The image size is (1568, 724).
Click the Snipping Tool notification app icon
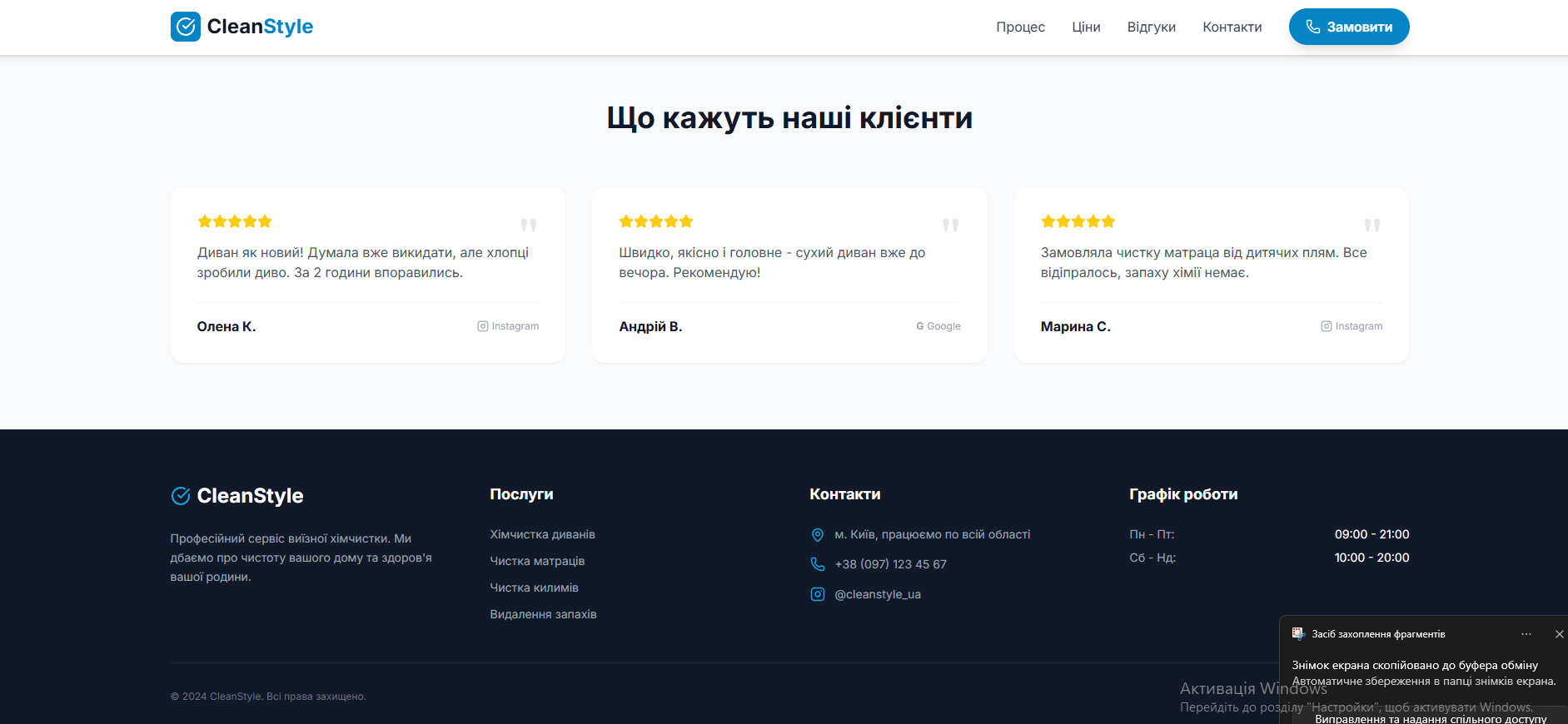point(1298,633)
